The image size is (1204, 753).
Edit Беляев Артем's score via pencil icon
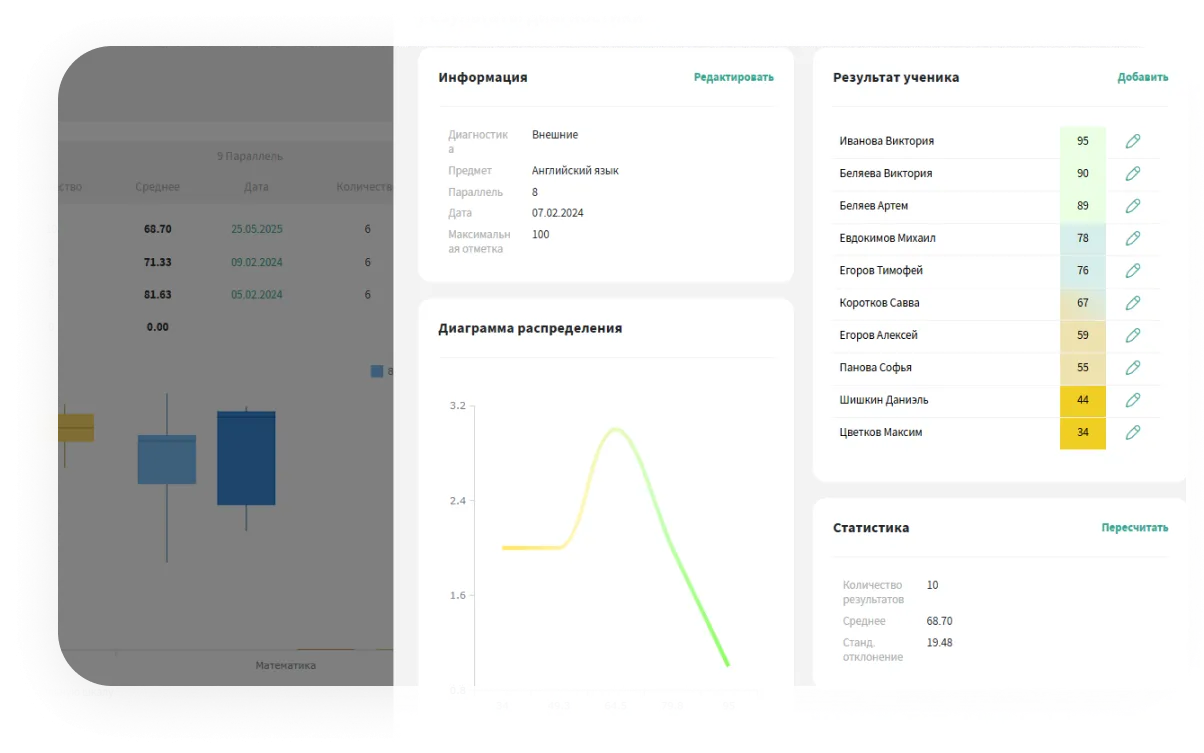pos(1132,206)
